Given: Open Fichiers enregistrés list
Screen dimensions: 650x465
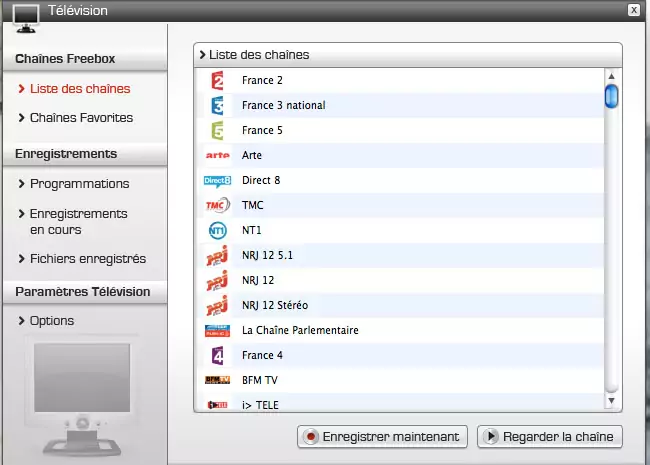Looking at the screenshot, I should pyautogui.click(x=87, y=259).
